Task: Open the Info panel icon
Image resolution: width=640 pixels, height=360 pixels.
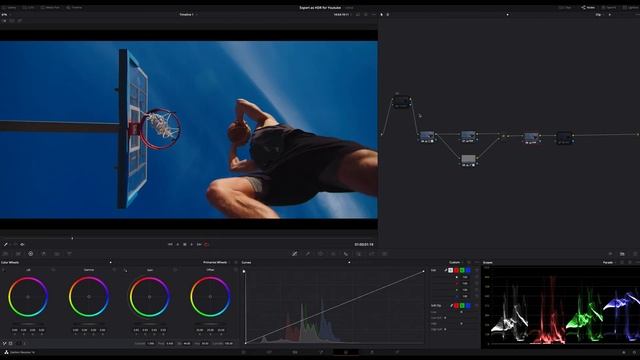Action: pos(634,254)
